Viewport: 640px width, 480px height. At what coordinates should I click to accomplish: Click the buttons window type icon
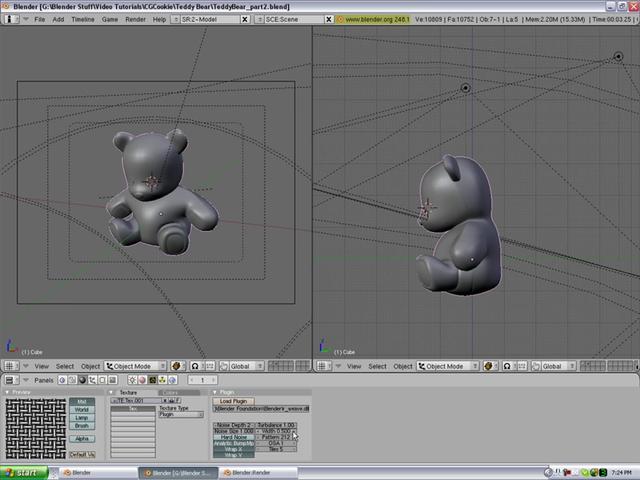(x=11, y=380)
